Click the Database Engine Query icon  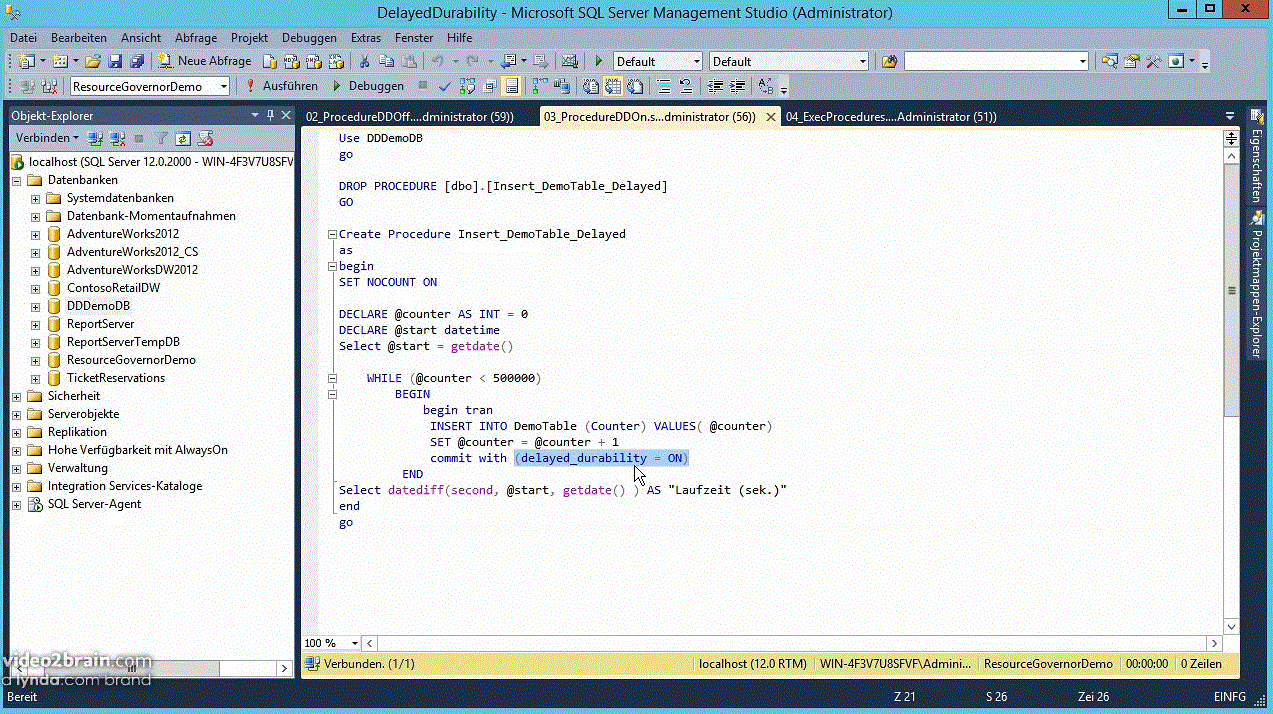(x=270, y=61)
